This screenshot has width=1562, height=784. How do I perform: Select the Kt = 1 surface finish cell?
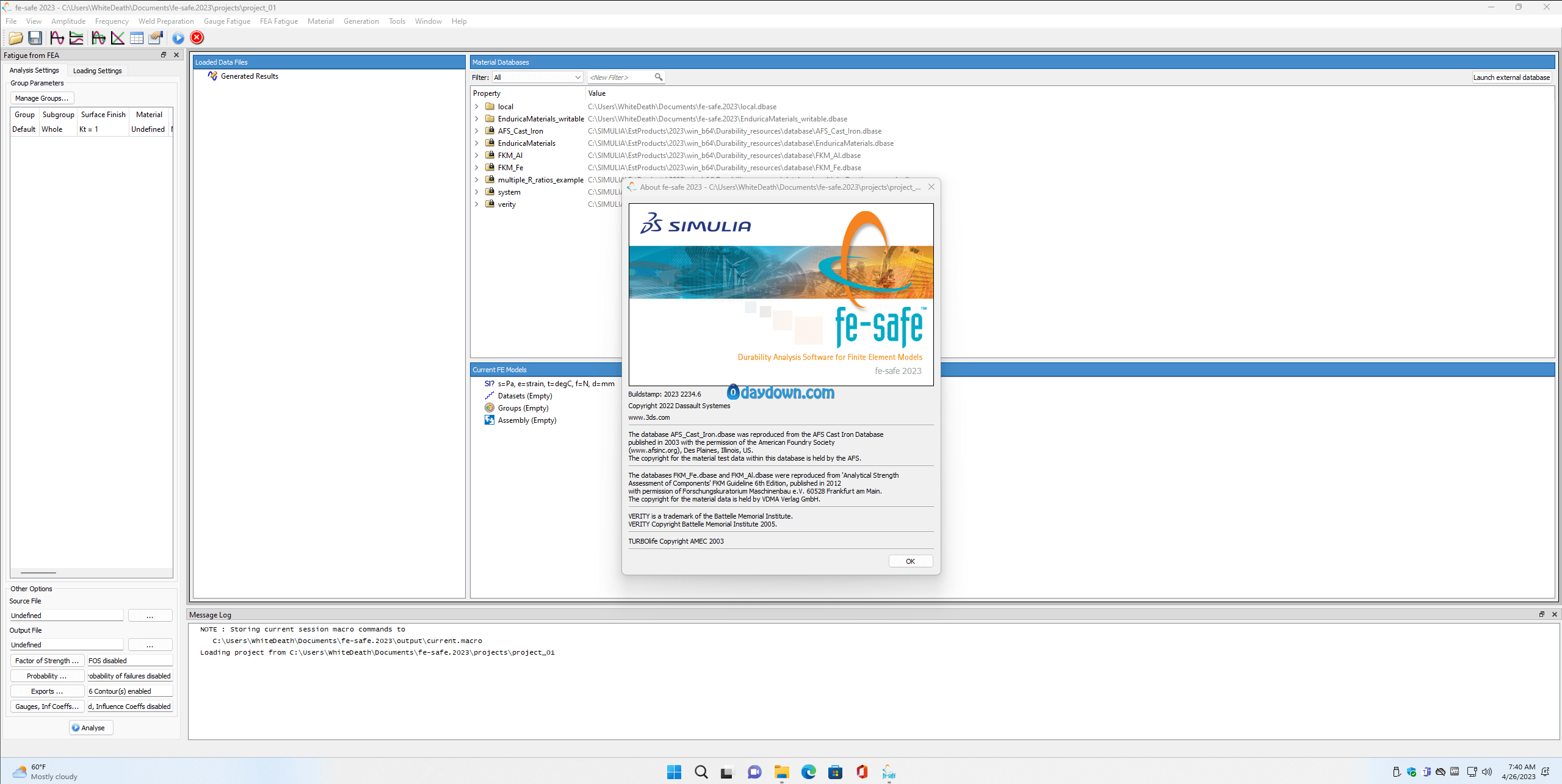point(103,129)
